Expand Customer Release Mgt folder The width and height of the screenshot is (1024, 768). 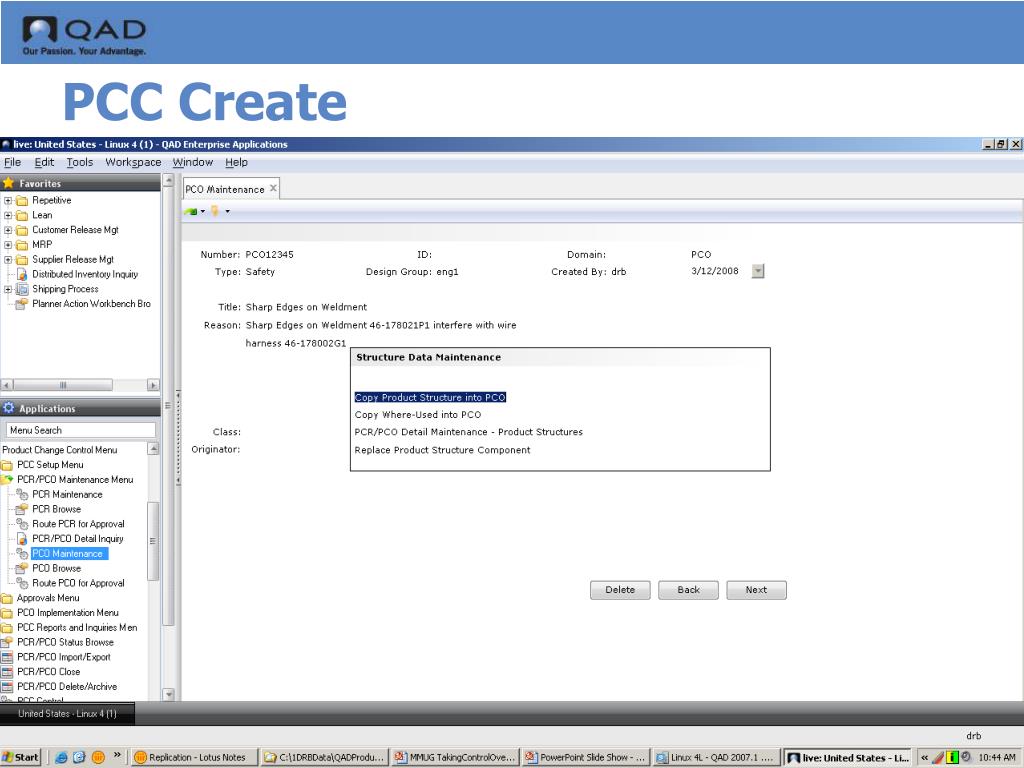pos(8,230)
